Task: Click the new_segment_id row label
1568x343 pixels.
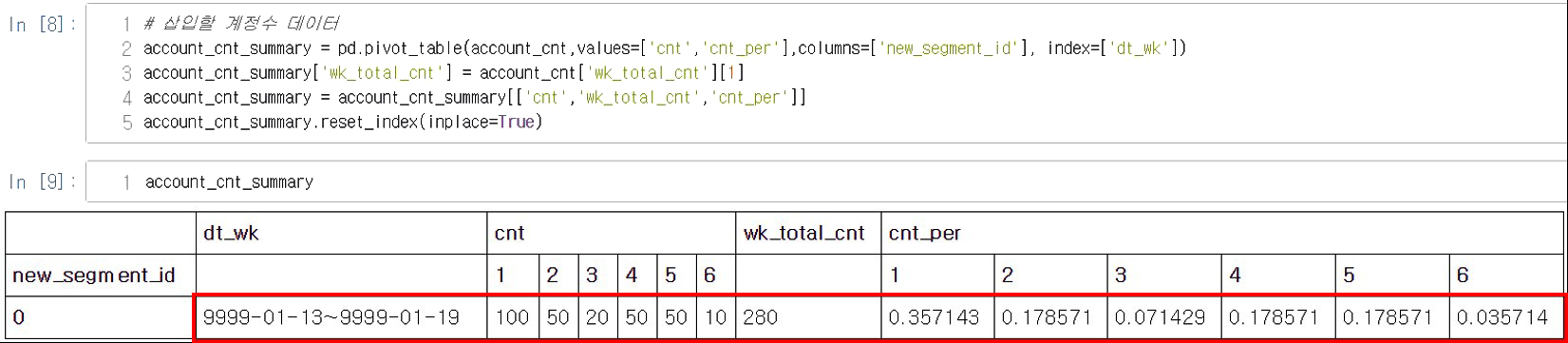Action: pyautogui.click(x=94, y=275)
